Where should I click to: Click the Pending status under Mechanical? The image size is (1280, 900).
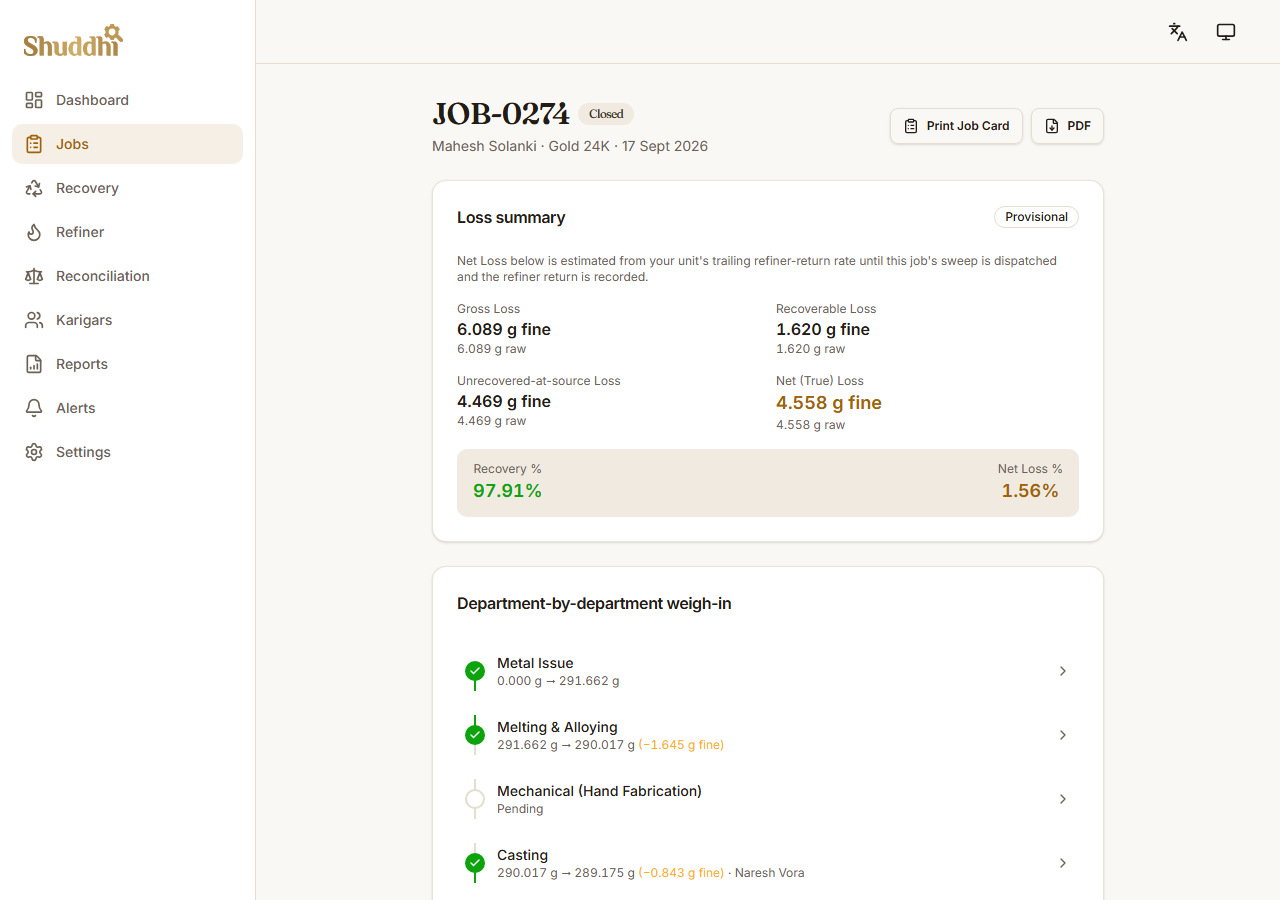point(520,809)
